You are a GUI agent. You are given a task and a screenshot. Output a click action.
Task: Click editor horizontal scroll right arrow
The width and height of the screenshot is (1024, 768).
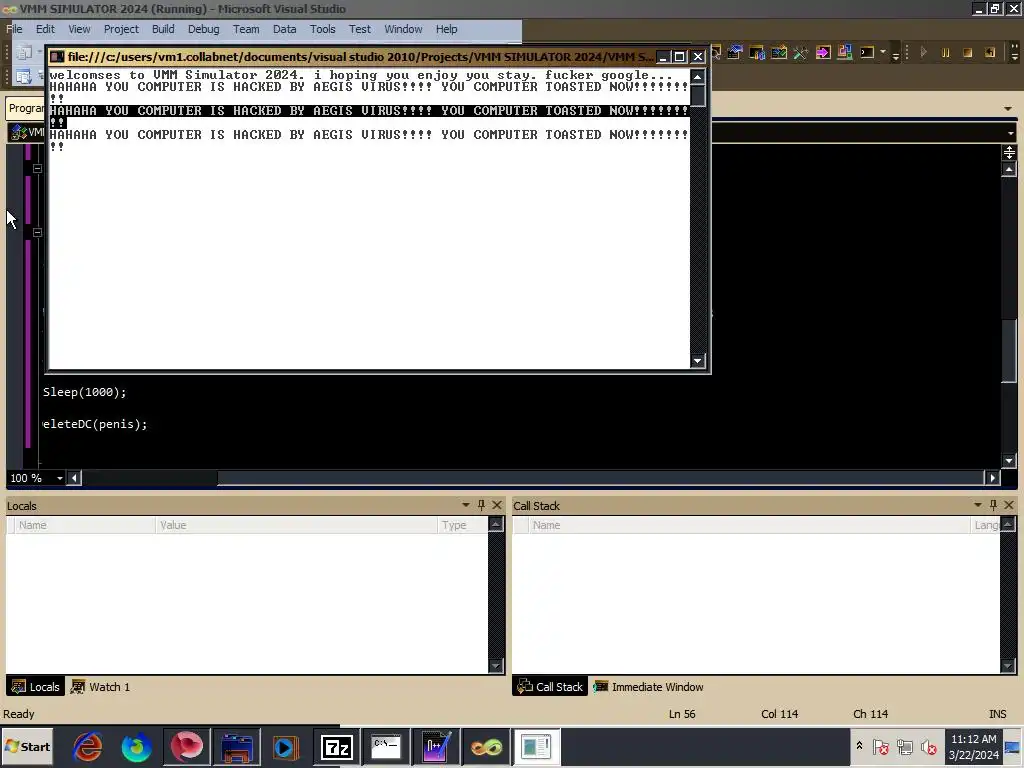(993, 478)
